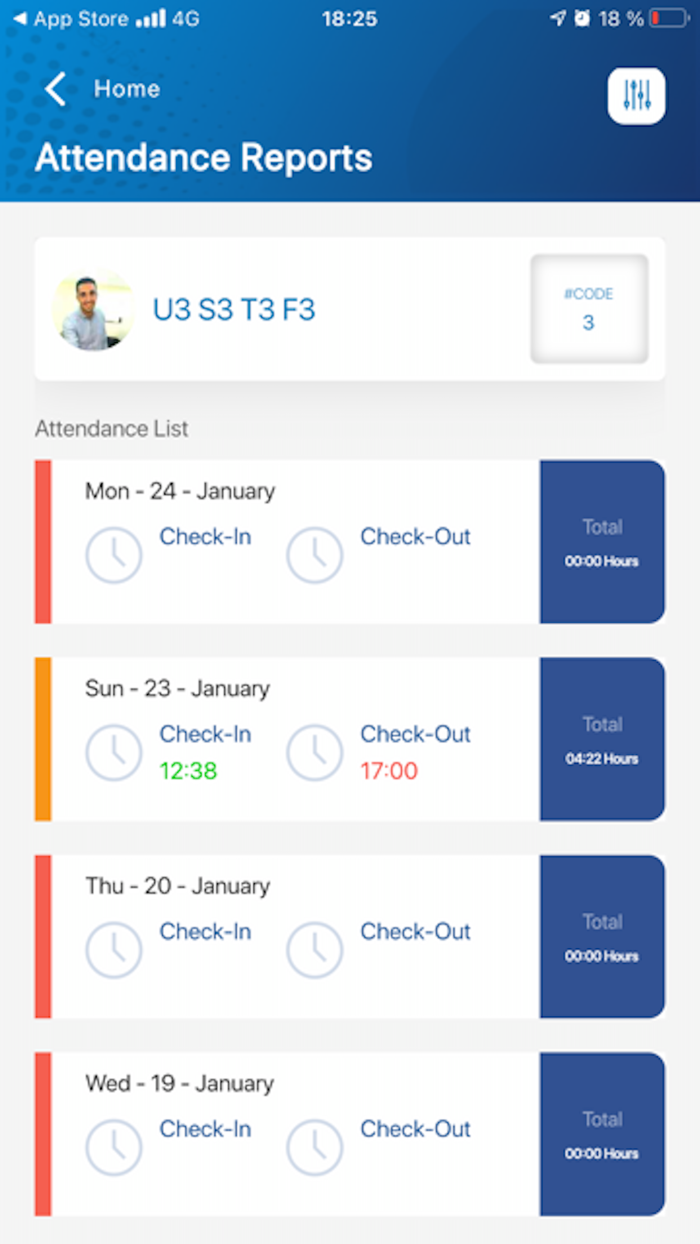The image size is (700, 1244).
Task: Tap the Total hours panel for Thursday 20
Action: point(602,935)
